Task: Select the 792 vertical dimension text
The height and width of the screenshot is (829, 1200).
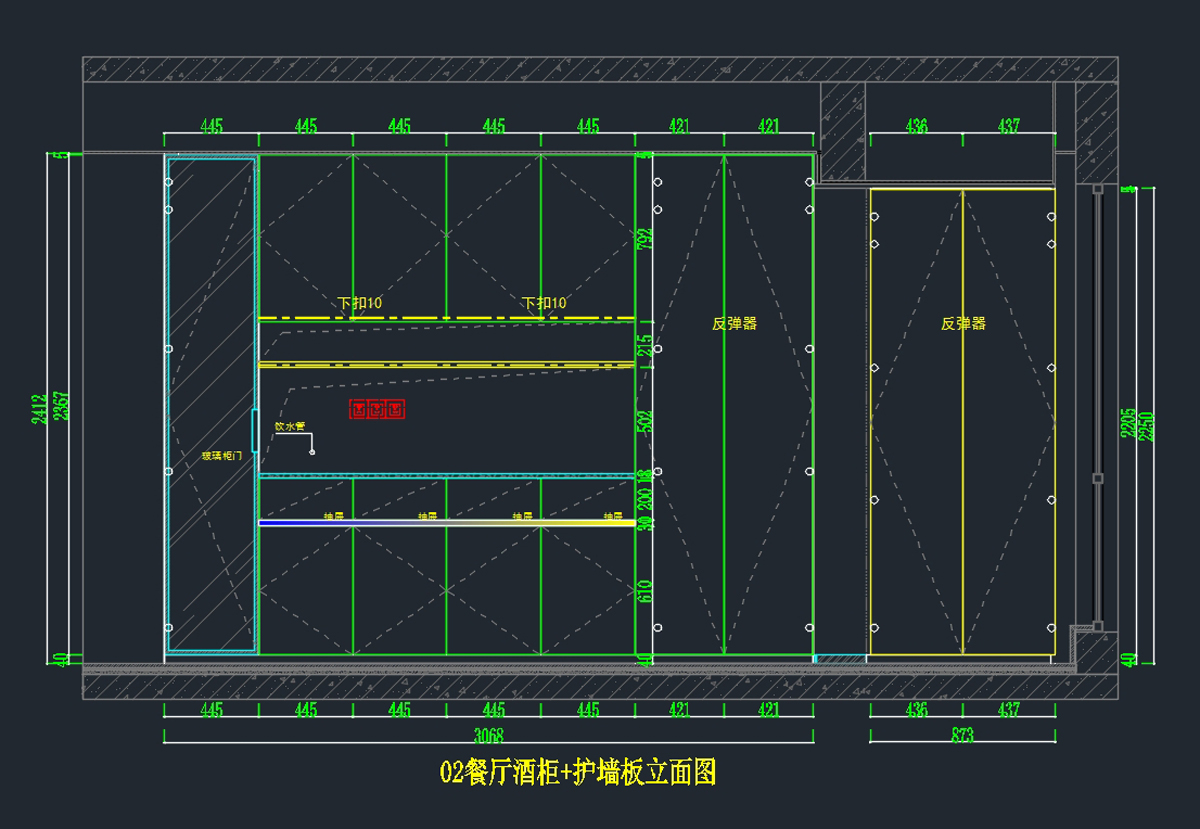Action: (x=646, y=240)
